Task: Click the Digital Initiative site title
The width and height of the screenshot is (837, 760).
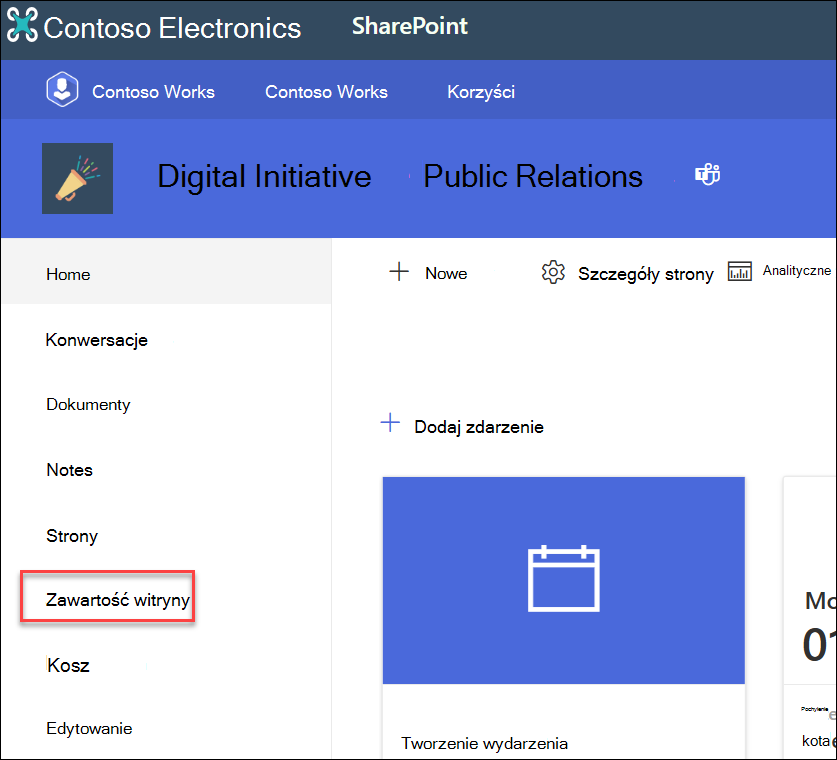Action: [x=264, y=176]
